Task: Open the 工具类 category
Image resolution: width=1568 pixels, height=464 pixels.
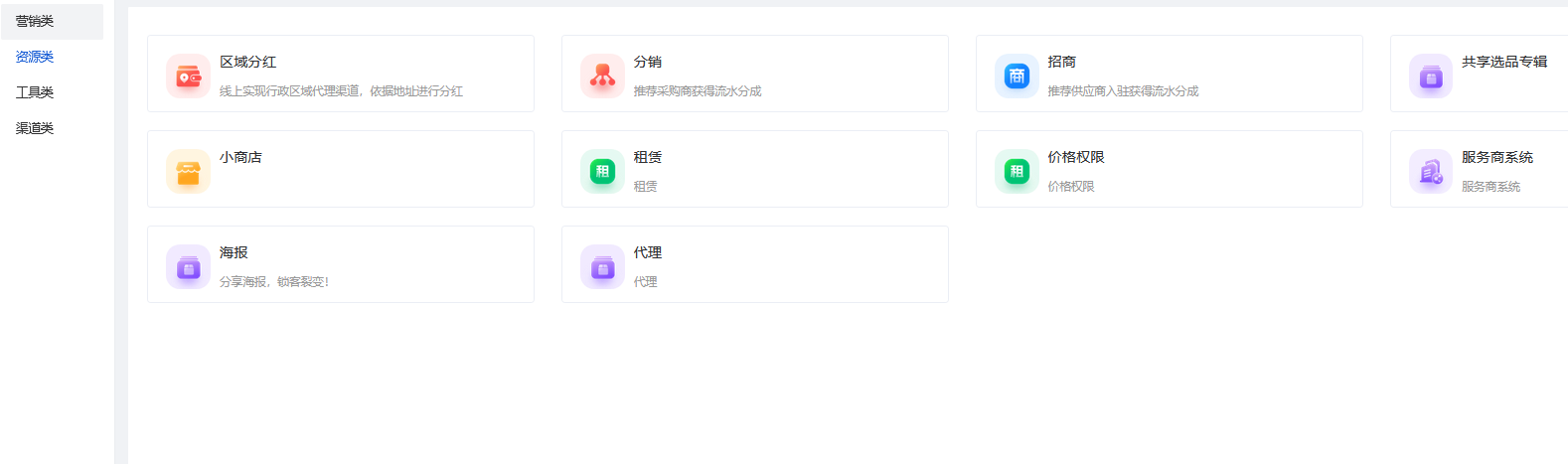Action: (35, 92)
